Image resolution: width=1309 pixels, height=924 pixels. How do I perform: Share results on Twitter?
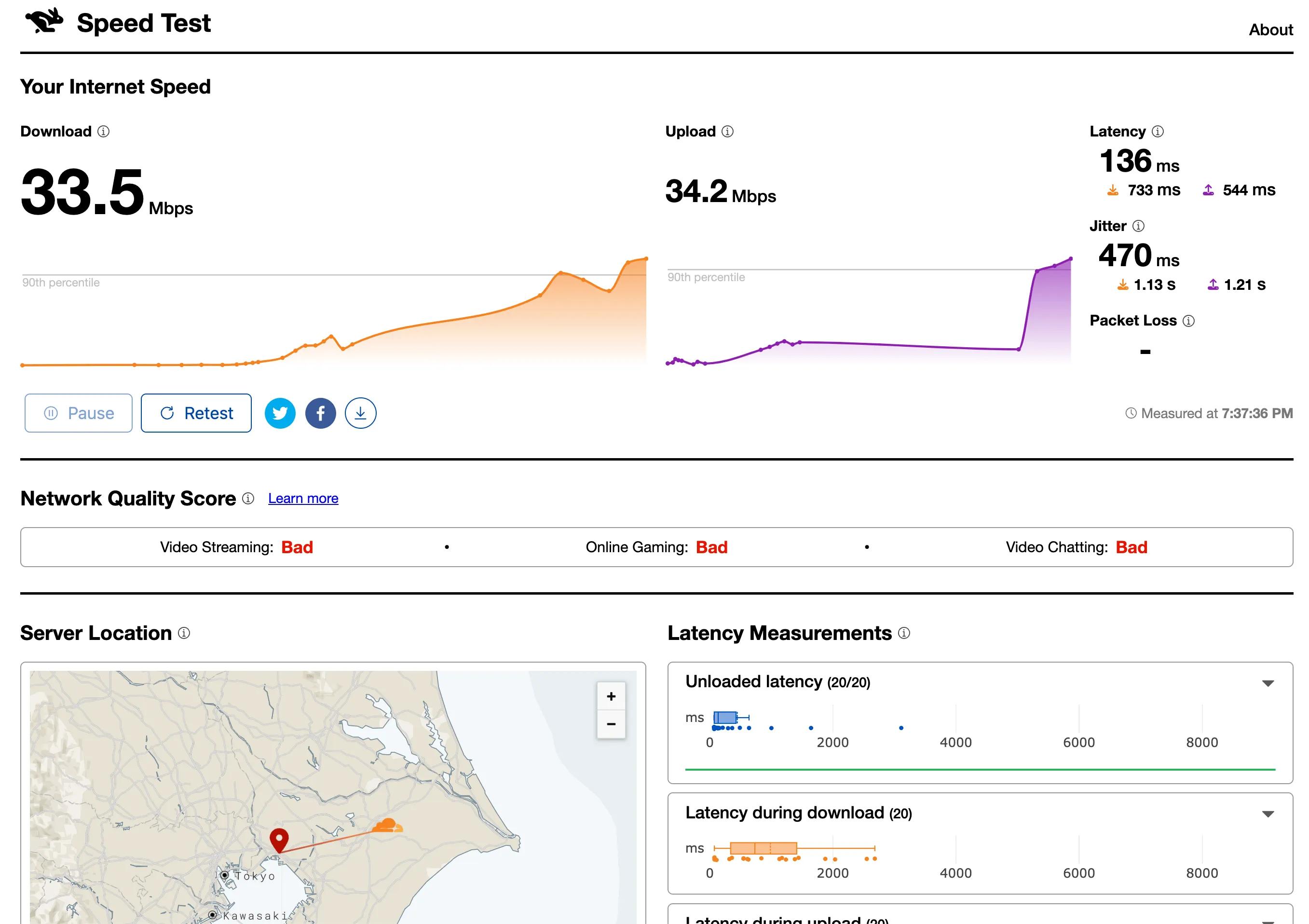[280, 413]
